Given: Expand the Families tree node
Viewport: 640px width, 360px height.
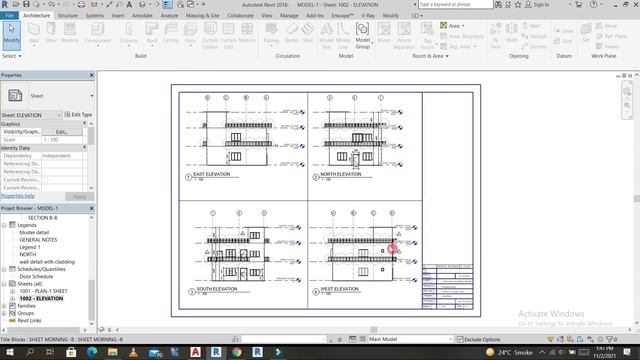Looking at the screenshot, I should click(x=4, y=306).
